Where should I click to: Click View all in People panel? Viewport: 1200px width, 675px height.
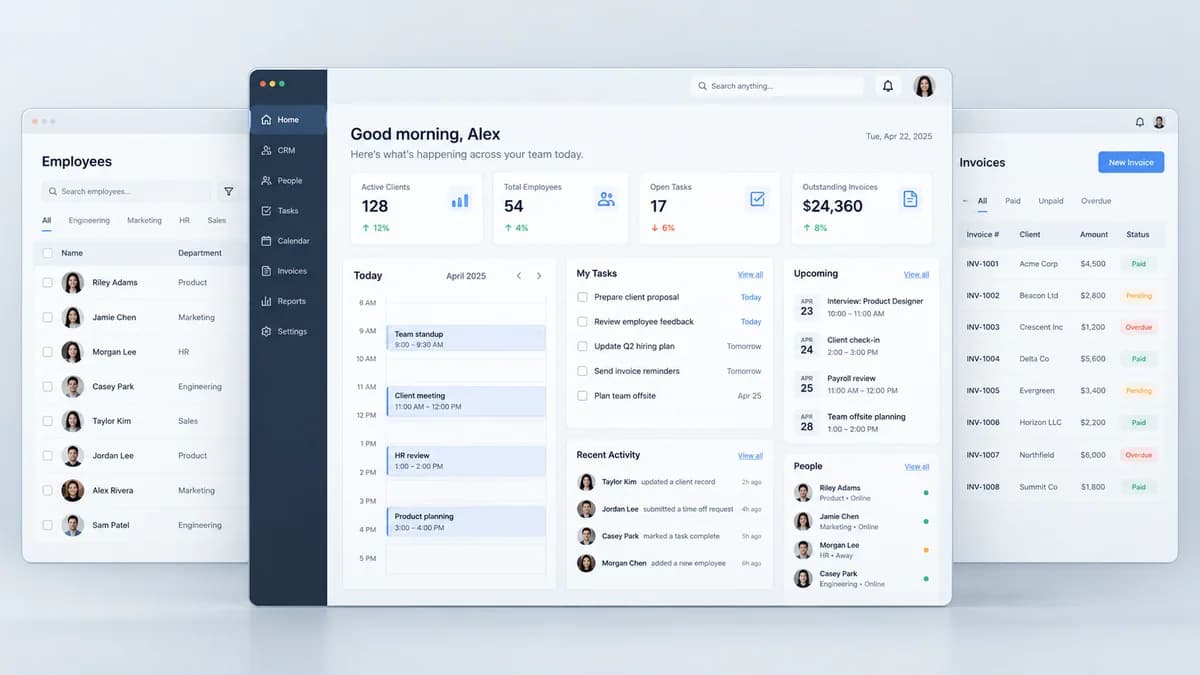click(916, 467)
